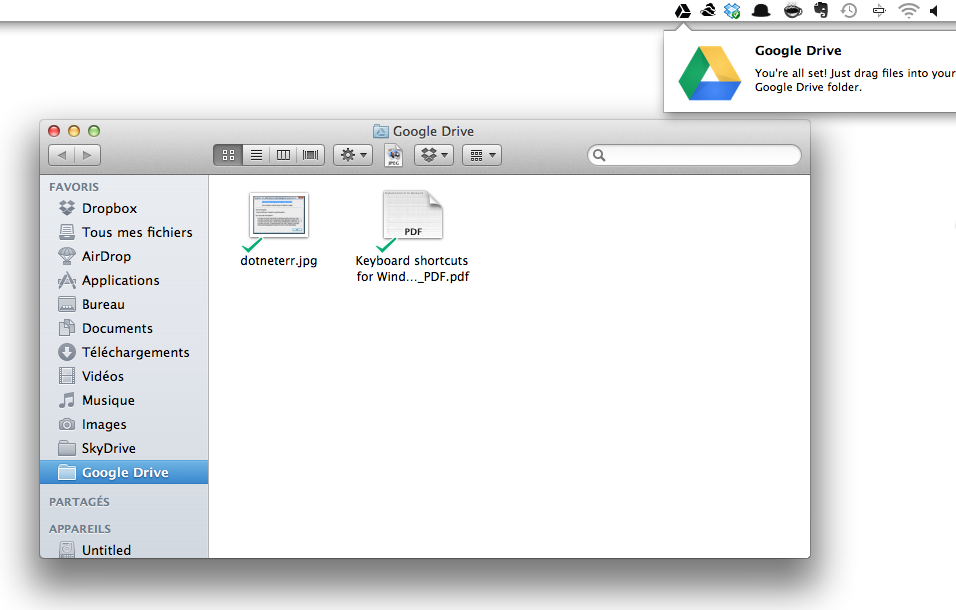Click the JPEG file icon in toolbar
Image resolution: width=956 pixels, height=610 pixels.
pos(394,155)
